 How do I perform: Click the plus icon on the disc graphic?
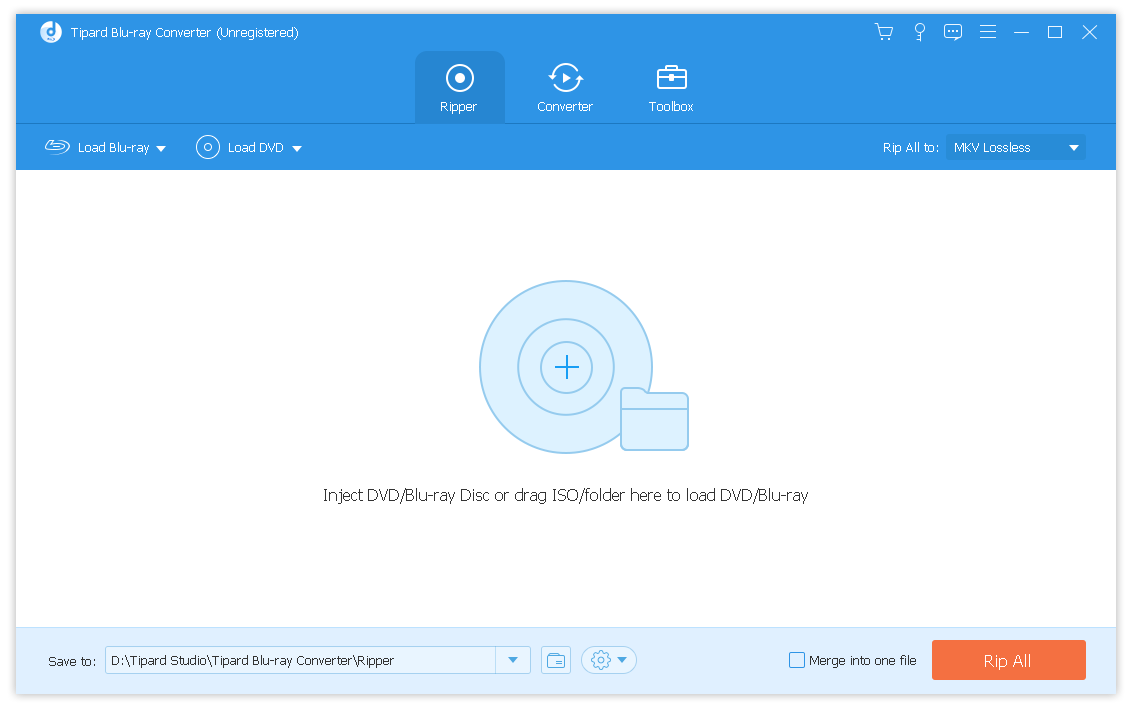tap(566, 367)
